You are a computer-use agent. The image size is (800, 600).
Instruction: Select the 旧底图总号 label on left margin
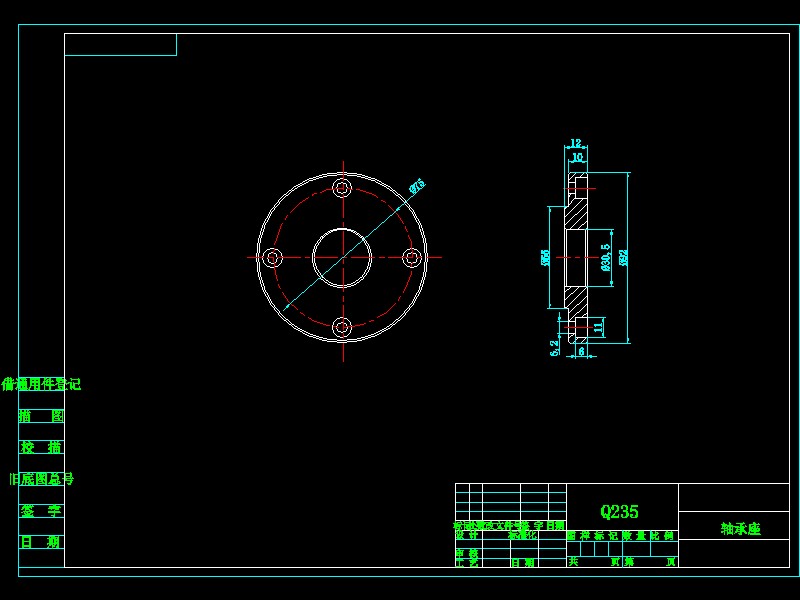point(42,479)
